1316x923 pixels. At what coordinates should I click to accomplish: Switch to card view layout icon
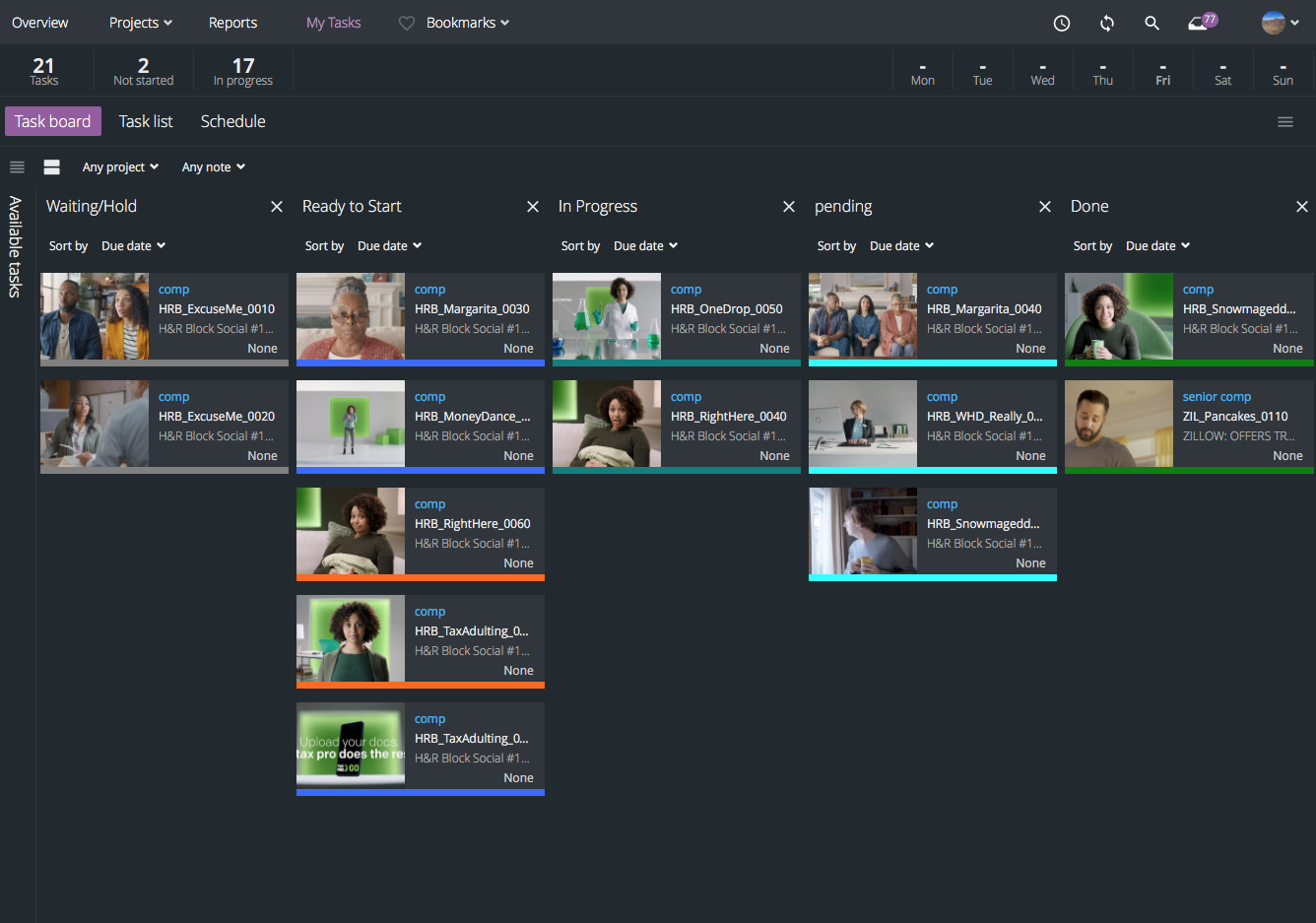pyautogui.click(x=51, y=166)
